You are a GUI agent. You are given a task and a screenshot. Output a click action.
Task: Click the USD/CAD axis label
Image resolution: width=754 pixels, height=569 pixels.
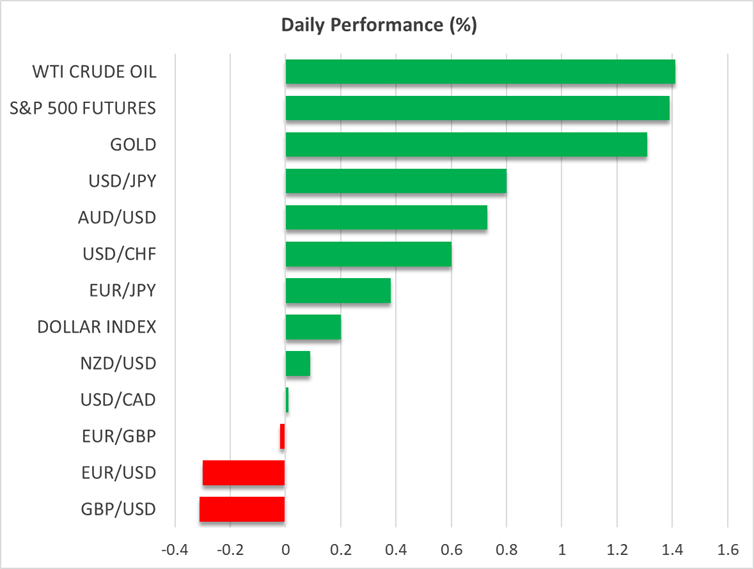click(x=117, y=400)
